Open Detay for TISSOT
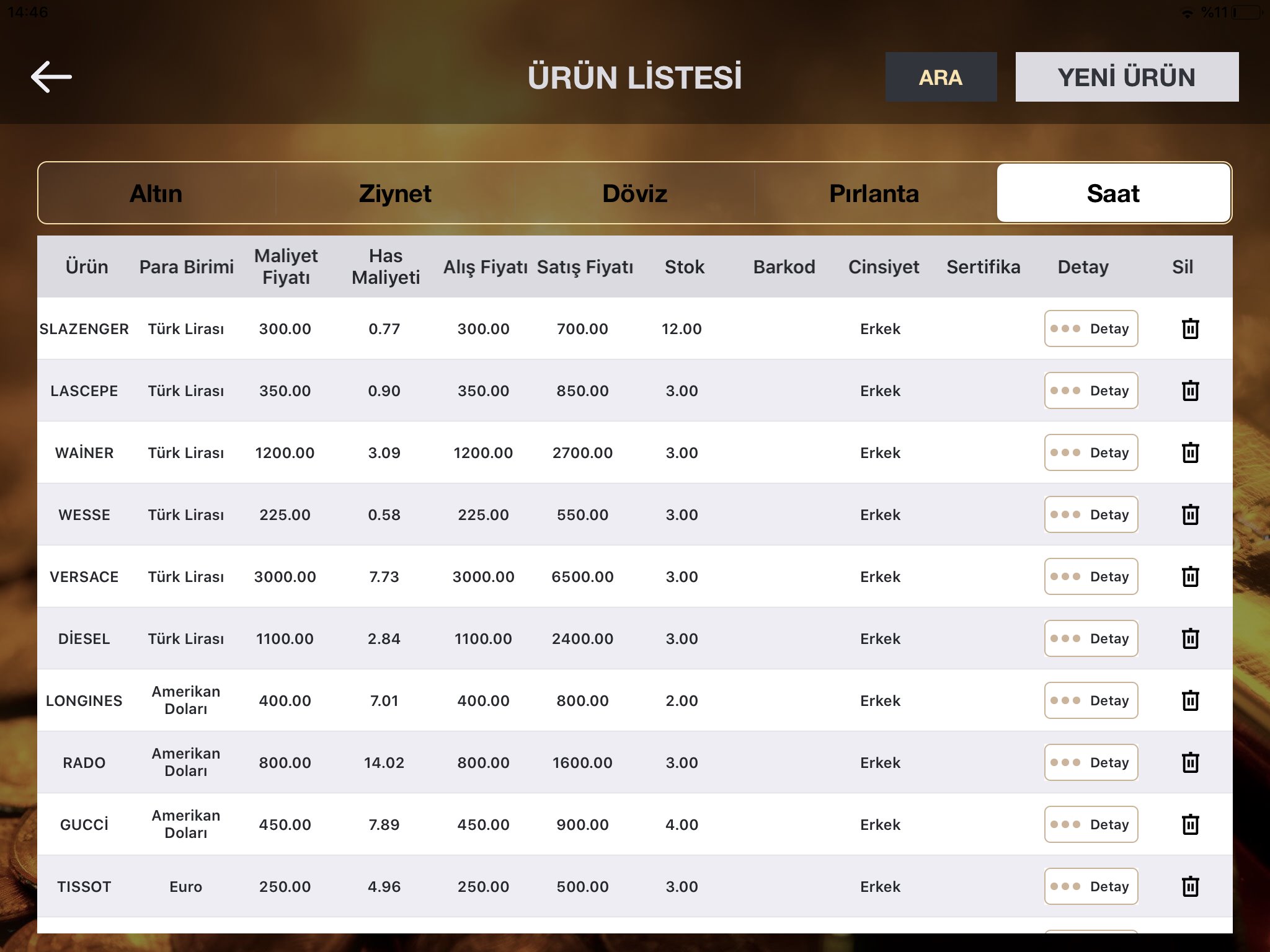Screen dimensions: 1270x952 [1091, 886]
